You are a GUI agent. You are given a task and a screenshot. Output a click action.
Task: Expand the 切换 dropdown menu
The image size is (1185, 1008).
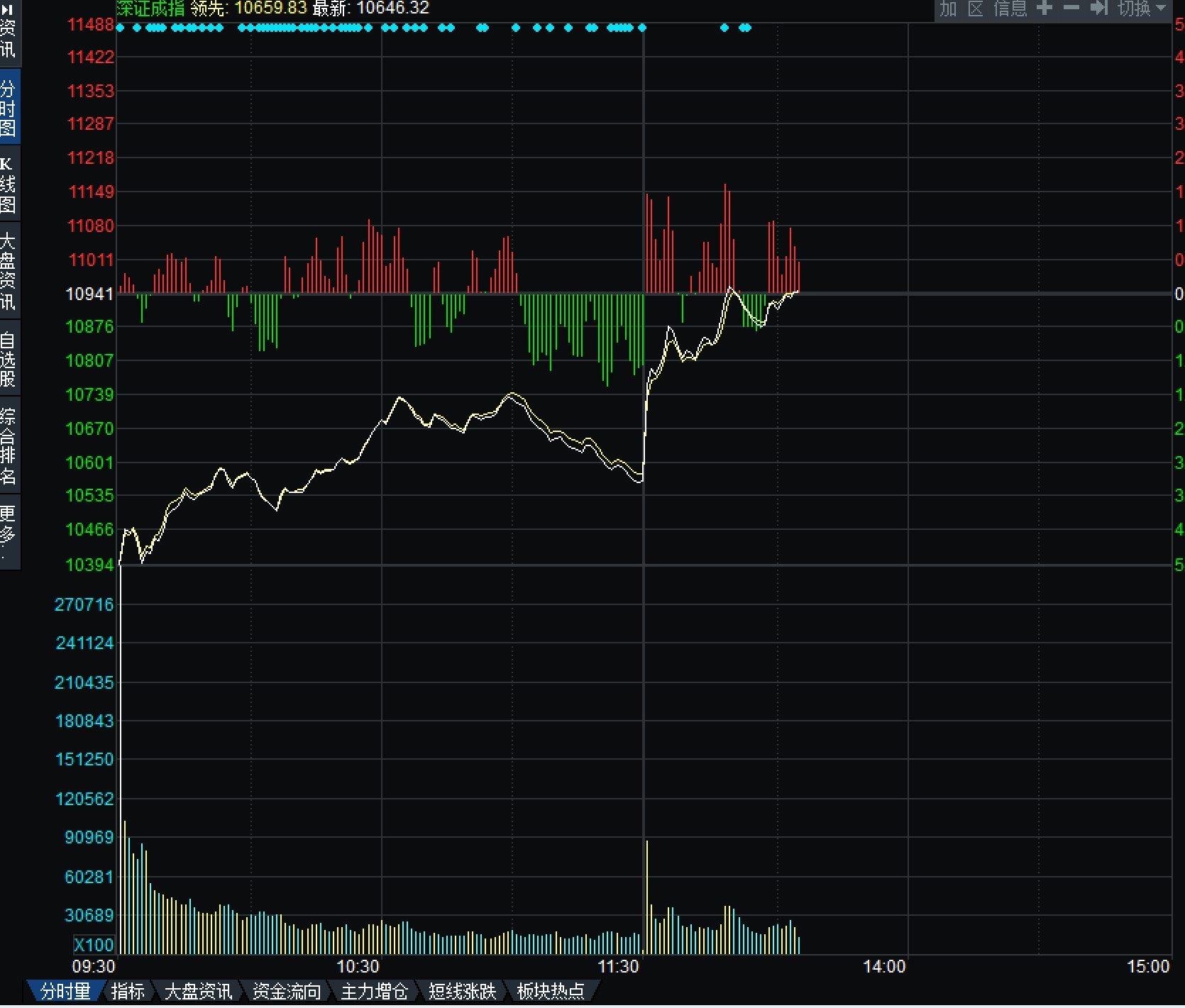click(1142, 9)
